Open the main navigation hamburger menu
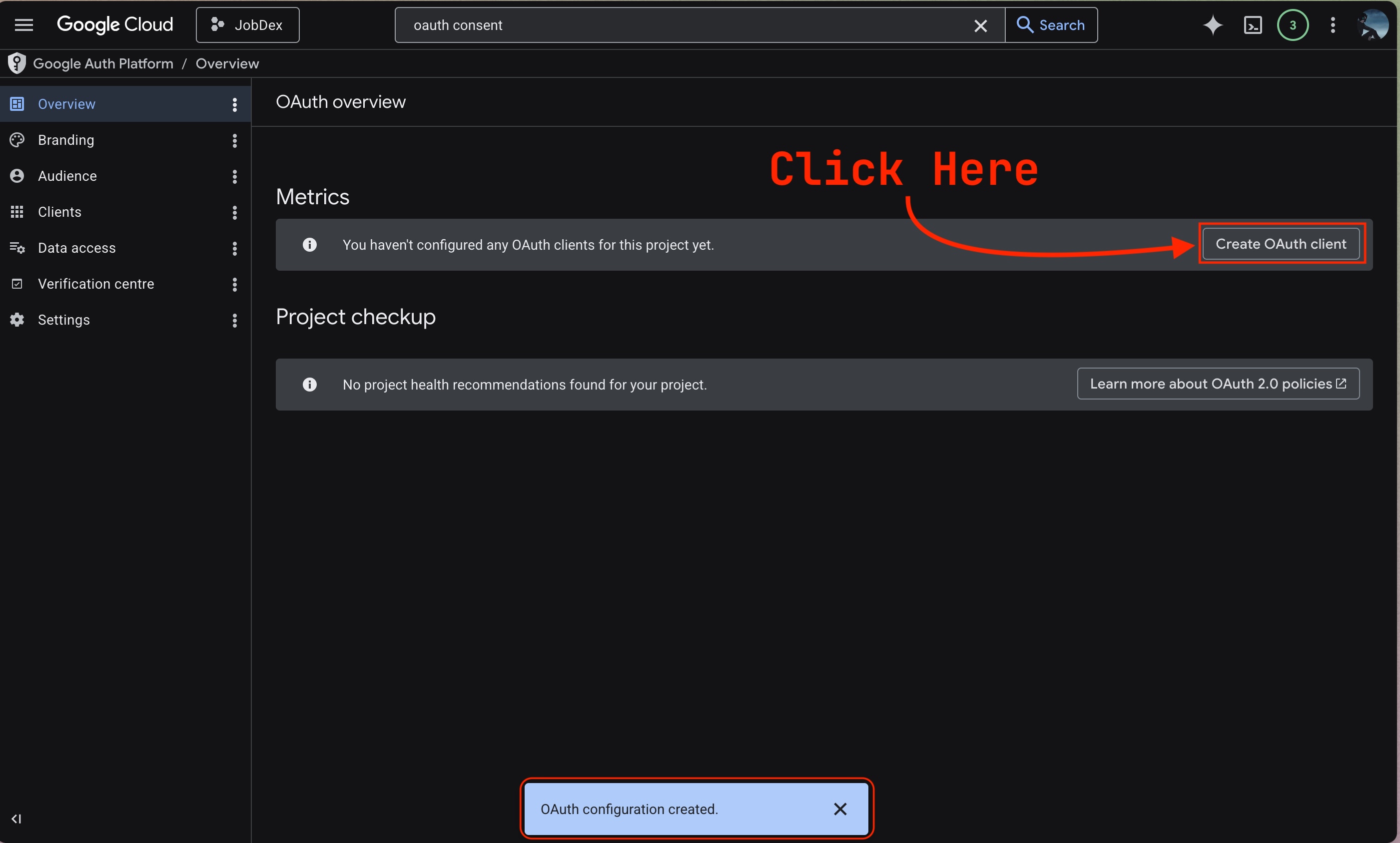Image resolution: width=1400 pixels, height=843 pixels. tap(24, 25)
